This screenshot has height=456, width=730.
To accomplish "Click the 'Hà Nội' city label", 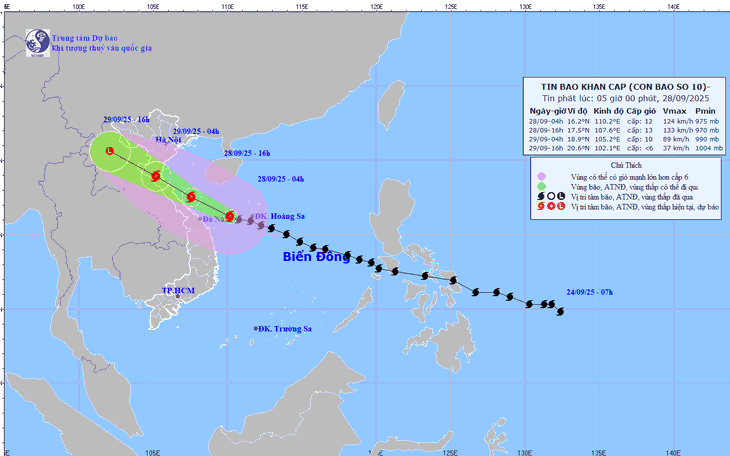I will click(168, 140).
